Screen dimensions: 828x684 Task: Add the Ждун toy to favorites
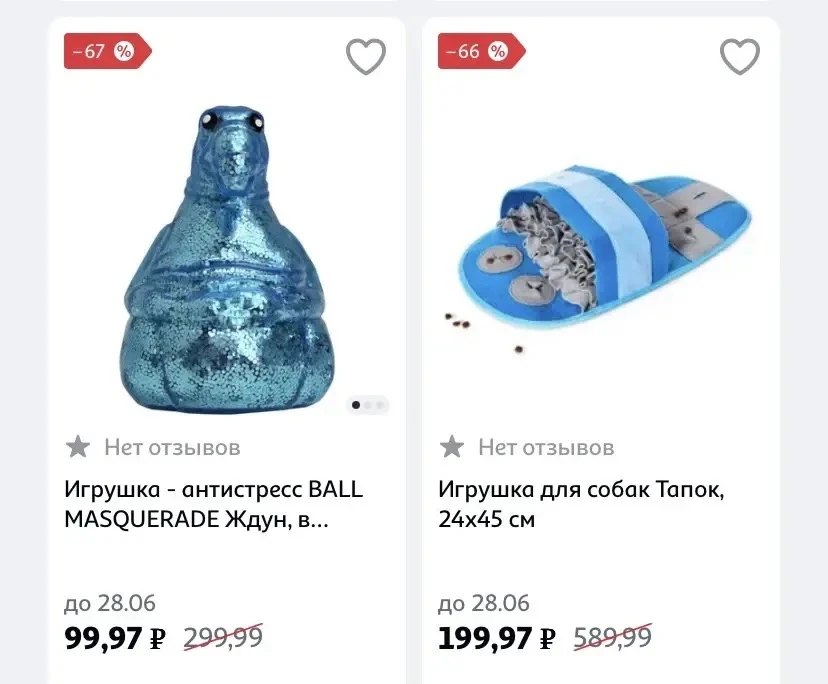pos(366,57)
